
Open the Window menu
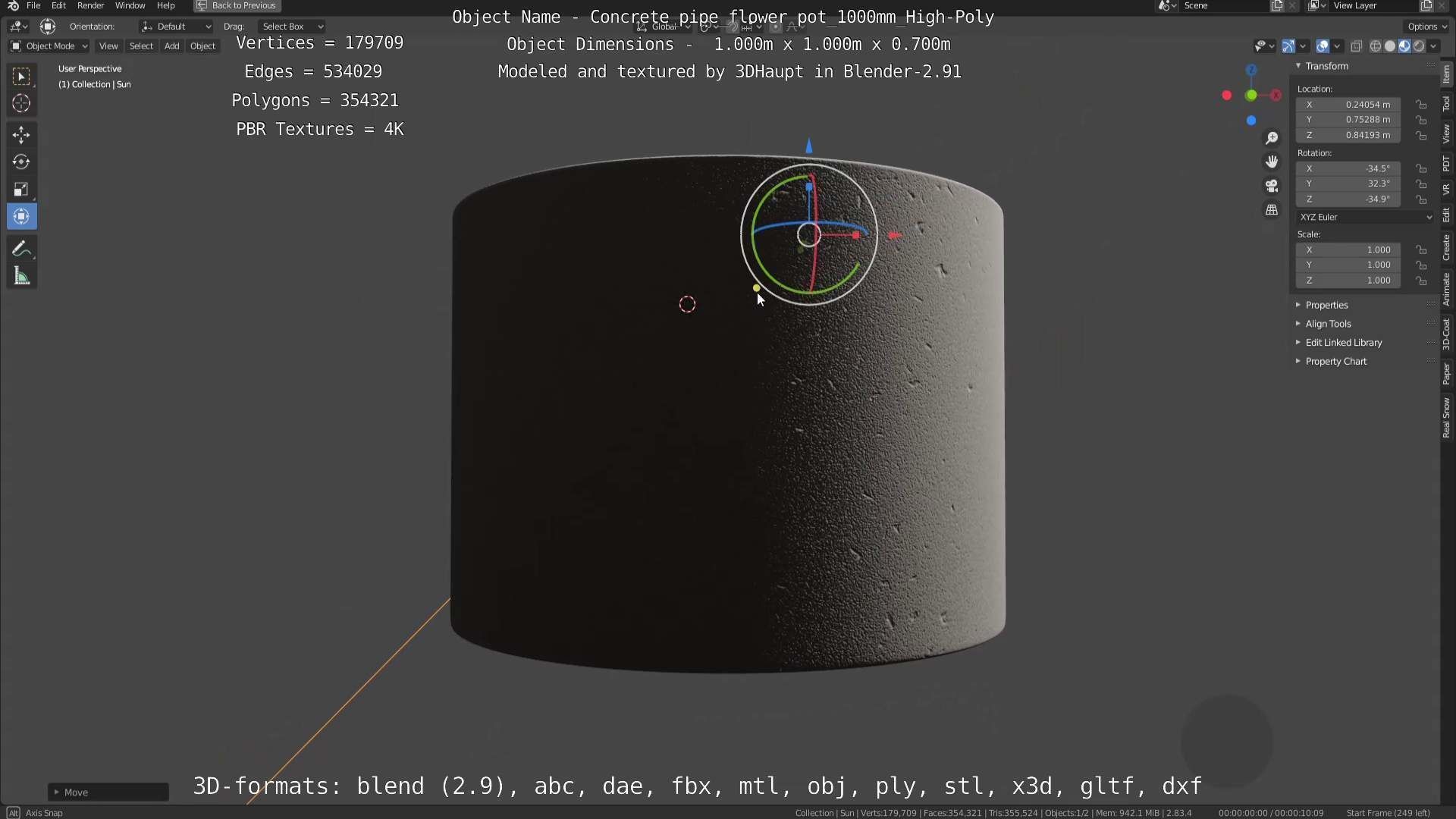(130, 5)
